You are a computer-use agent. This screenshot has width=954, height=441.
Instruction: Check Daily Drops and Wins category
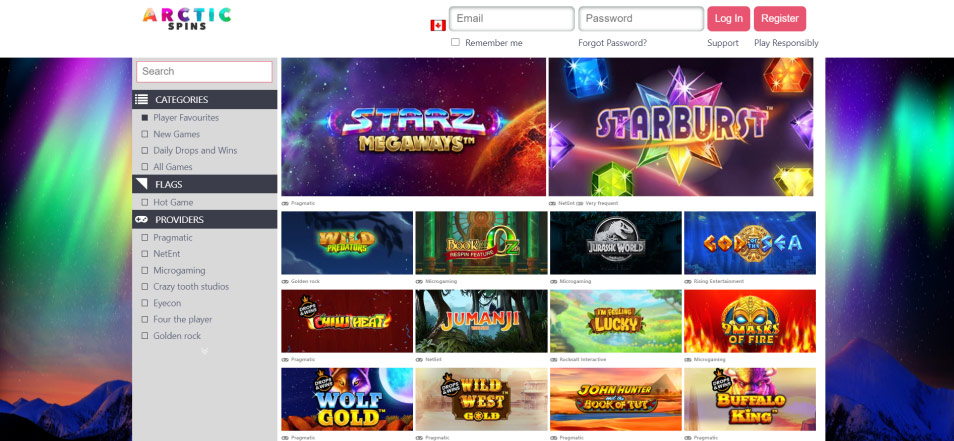[x=145, y=150]
